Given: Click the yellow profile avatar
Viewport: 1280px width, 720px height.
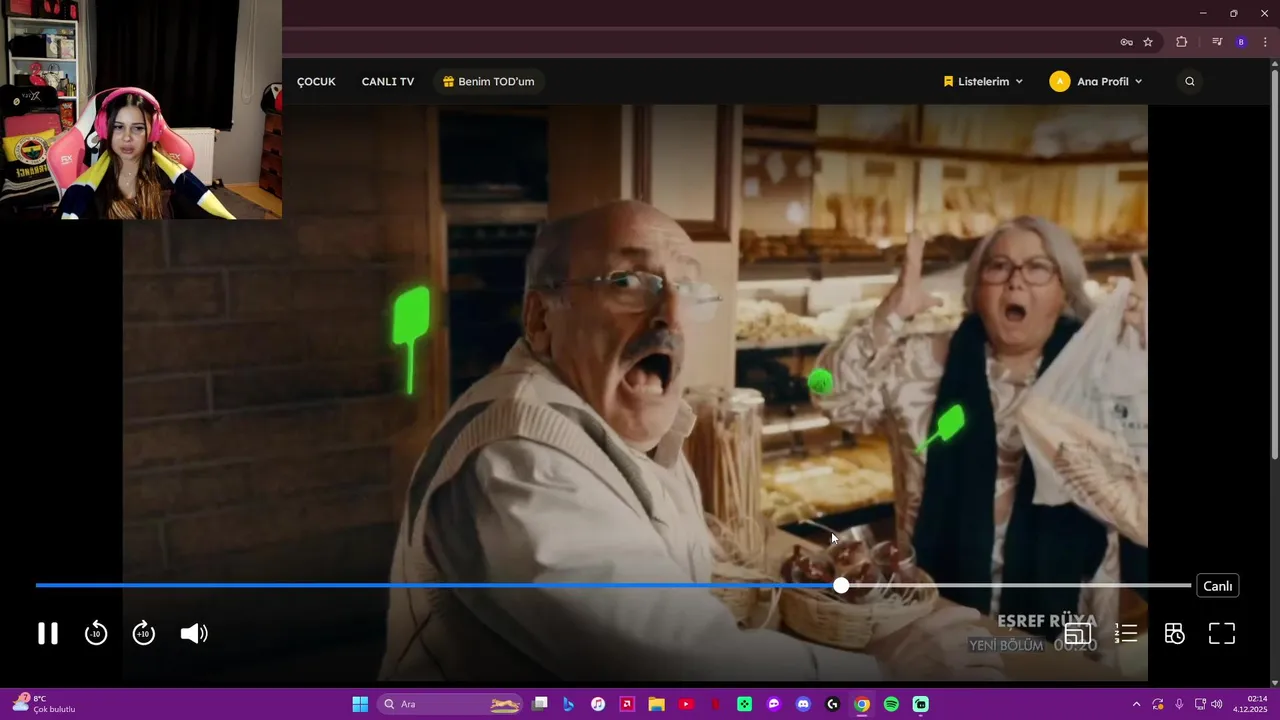Looking at the screenshot, I should coord(1060,81).
